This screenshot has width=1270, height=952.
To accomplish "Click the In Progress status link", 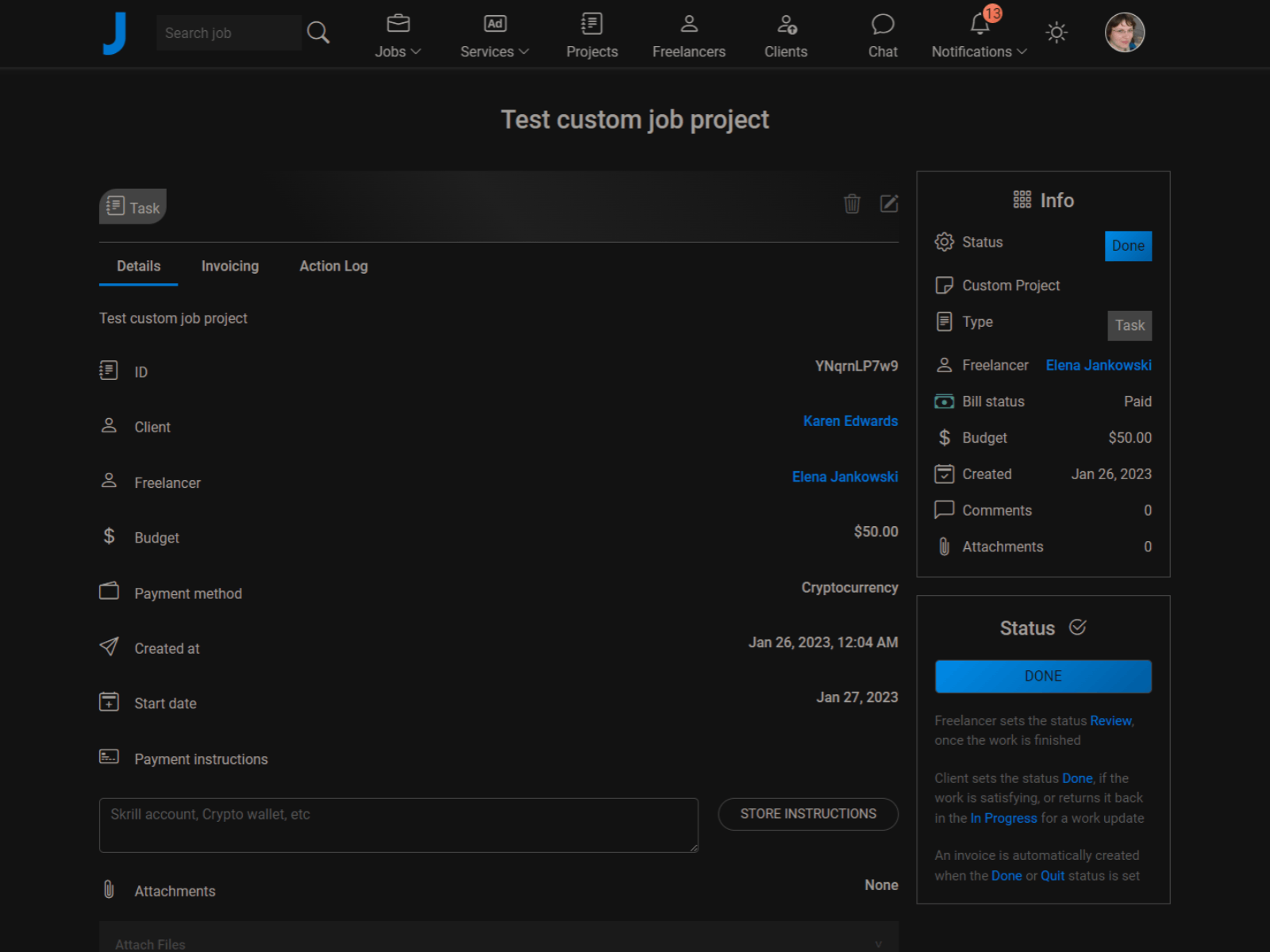I will tap(1003, 819).
